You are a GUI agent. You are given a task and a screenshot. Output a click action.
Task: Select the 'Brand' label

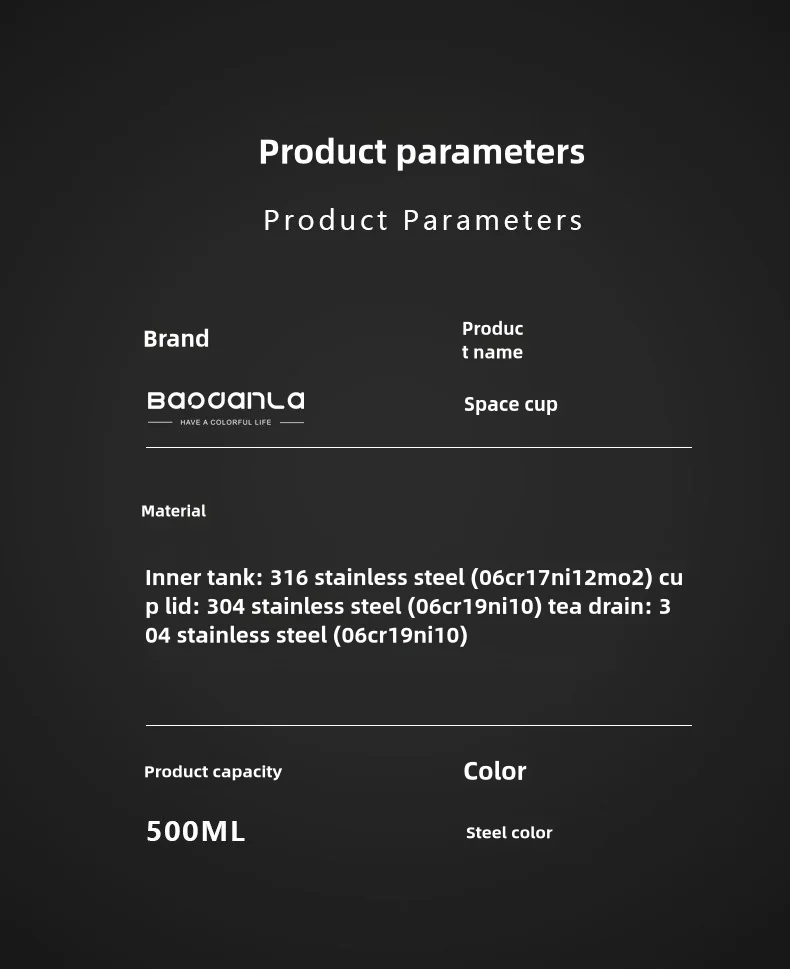point(176,339)
